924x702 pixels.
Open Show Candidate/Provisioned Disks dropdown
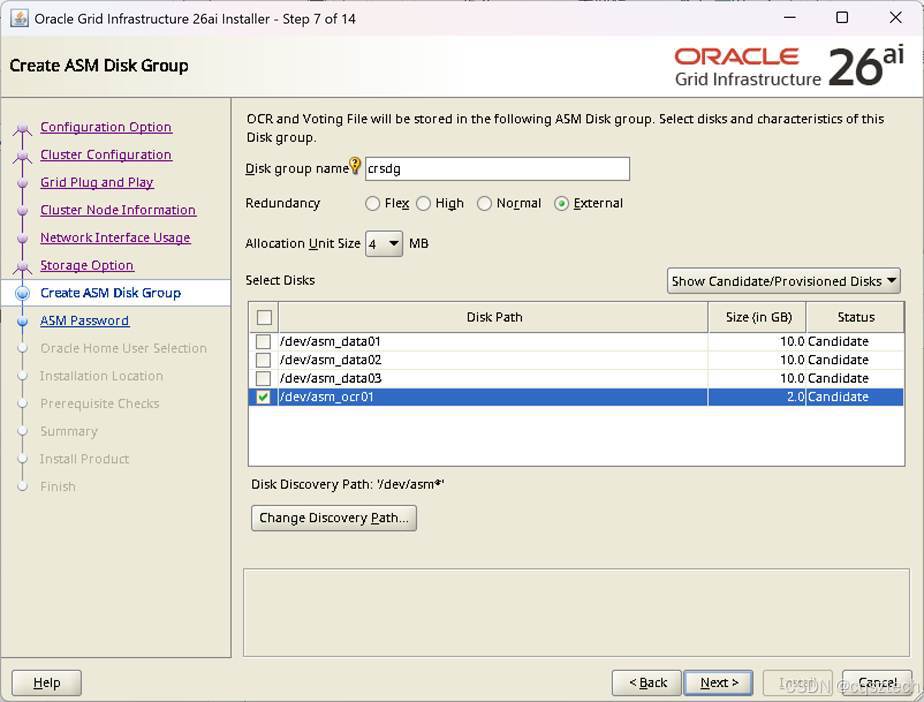[784, 281]
